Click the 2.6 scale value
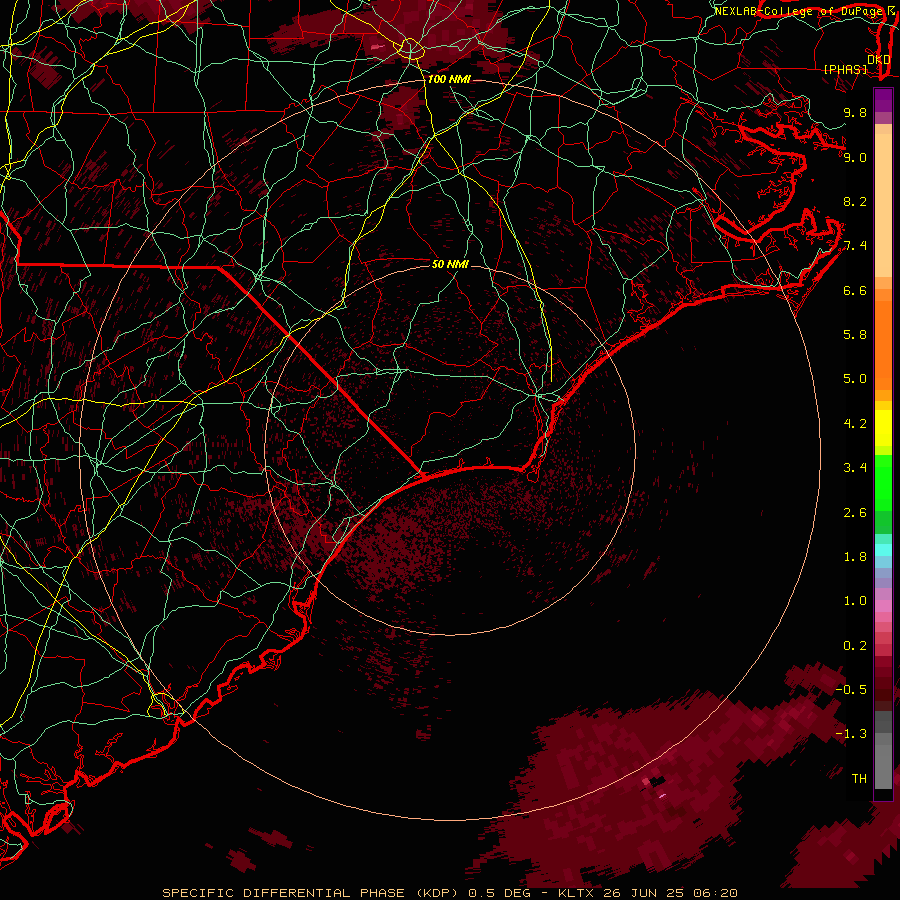The image size is (900, 900). 855,512
